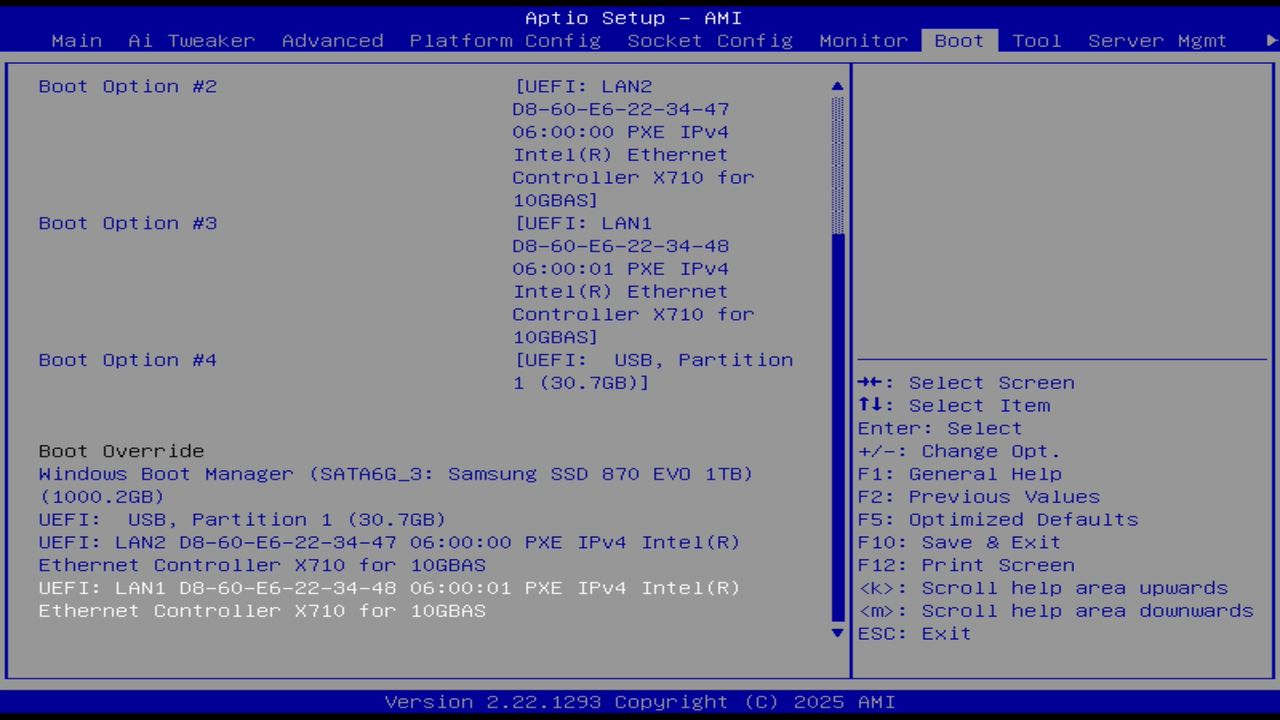
Task: Open the Tool tab
Action: 1037,41
